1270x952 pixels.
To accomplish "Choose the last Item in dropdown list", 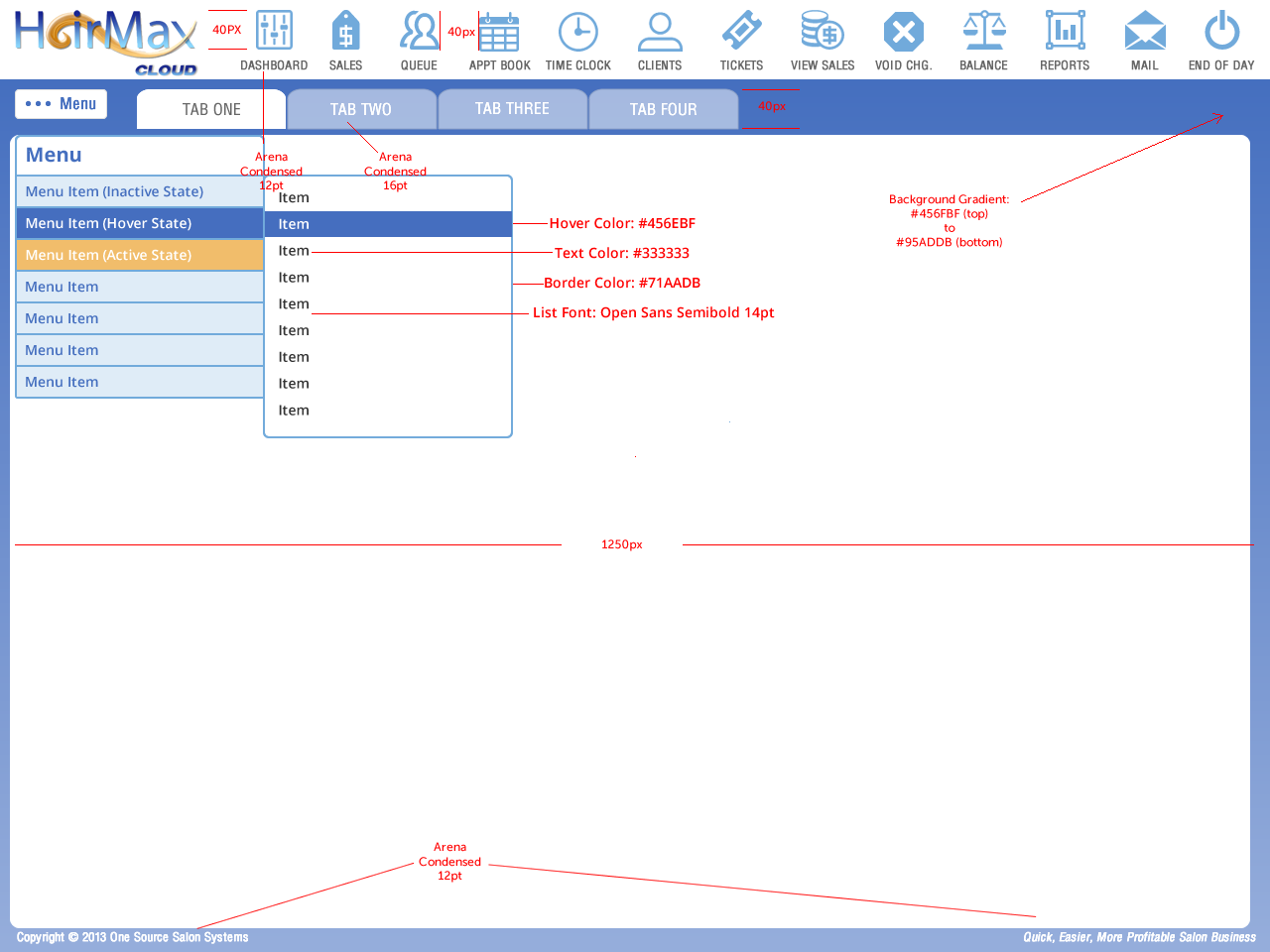I will pos(388,410).
